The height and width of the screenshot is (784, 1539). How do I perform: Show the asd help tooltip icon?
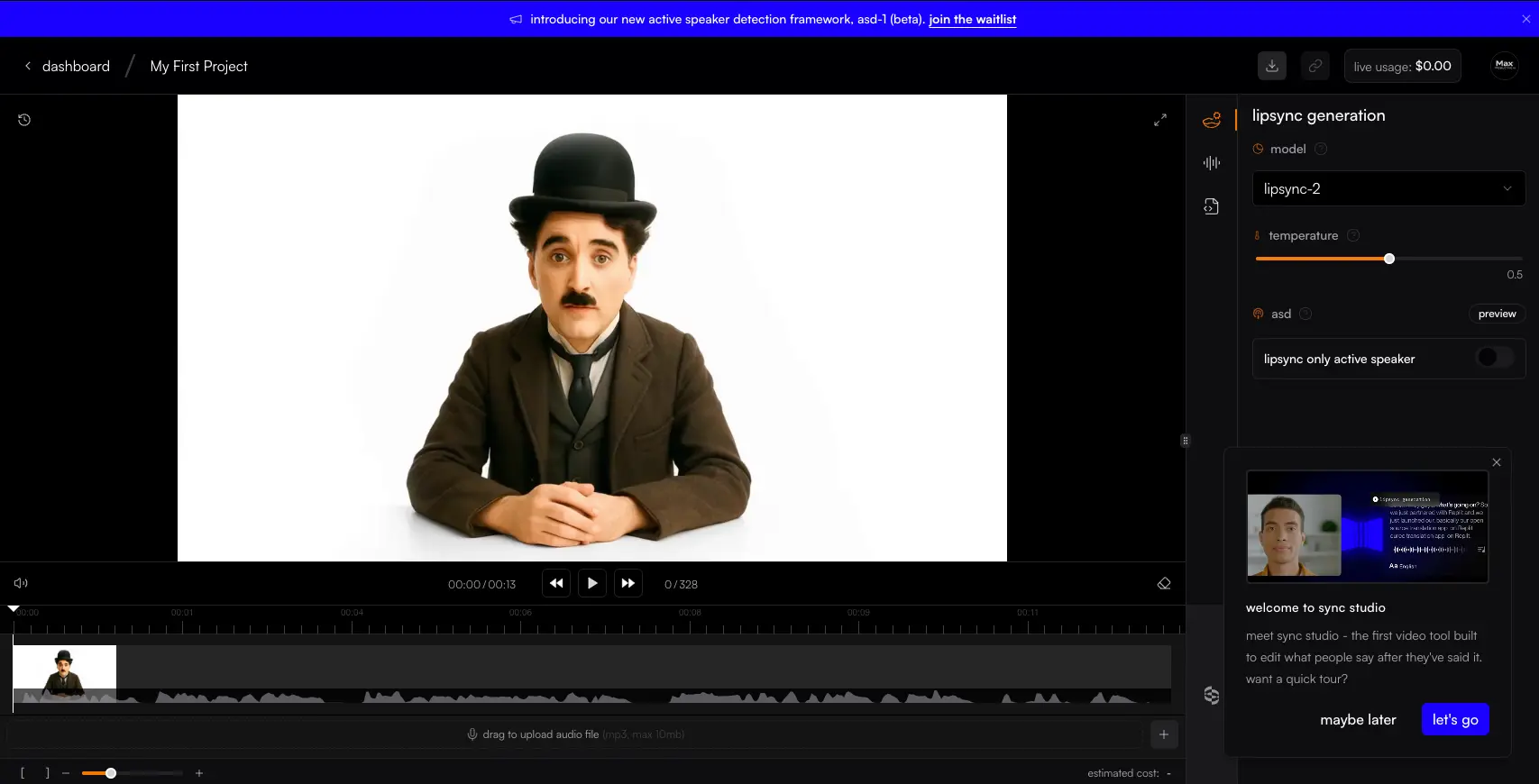1305,314
